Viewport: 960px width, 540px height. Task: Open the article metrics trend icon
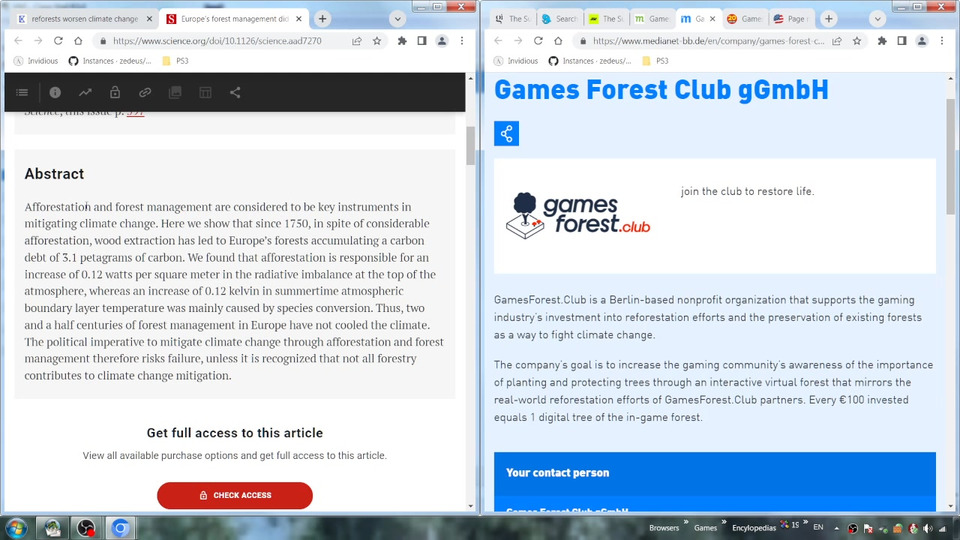click(x=85, y=92)
